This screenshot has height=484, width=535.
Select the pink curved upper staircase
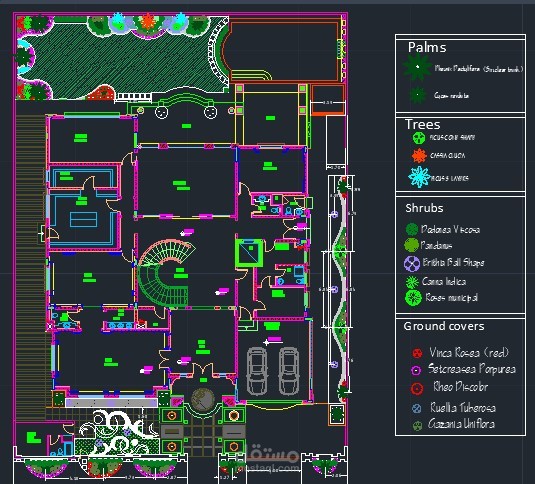[x=167, y=252]
